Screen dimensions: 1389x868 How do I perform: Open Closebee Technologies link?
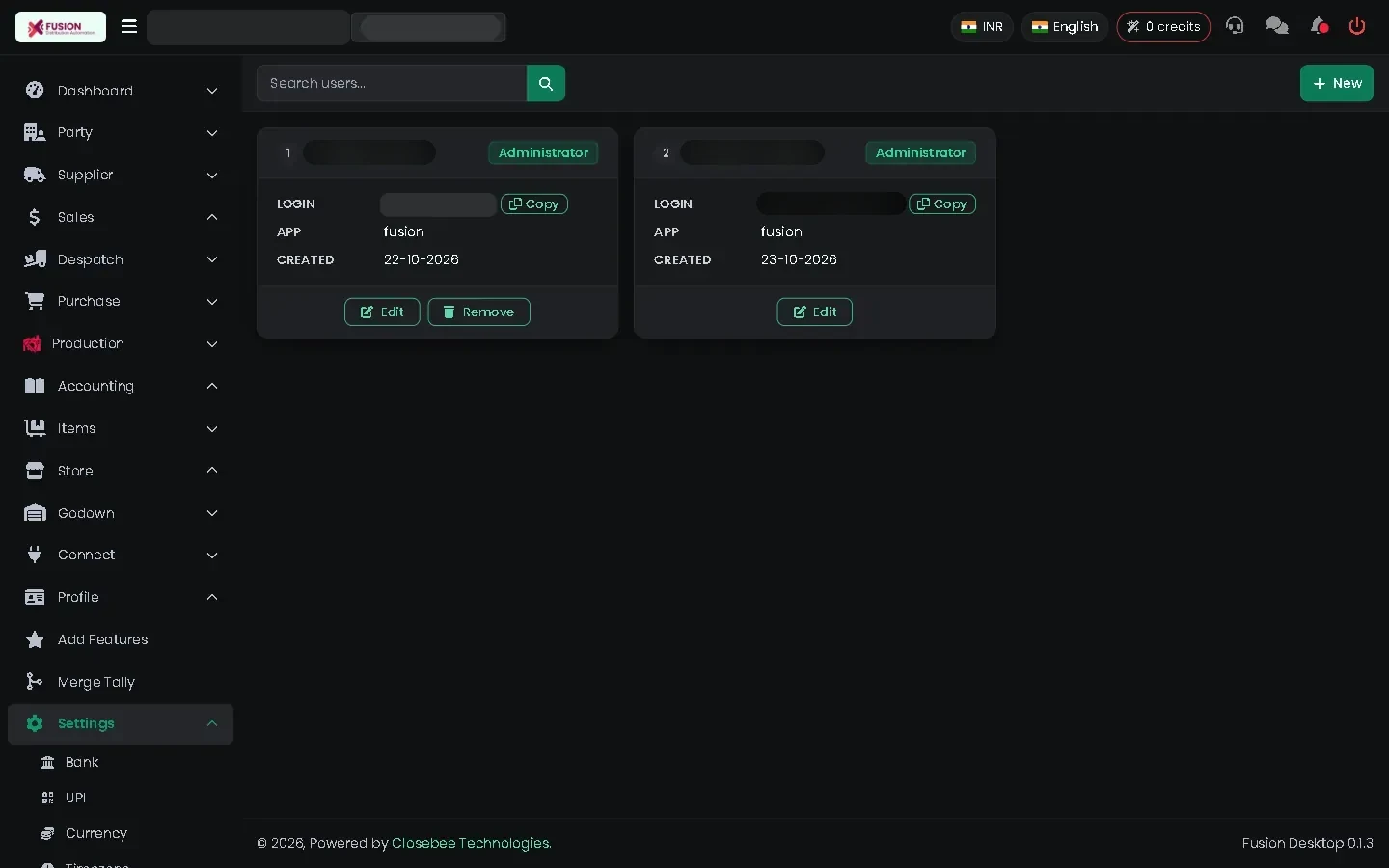(x=472, y=843)
